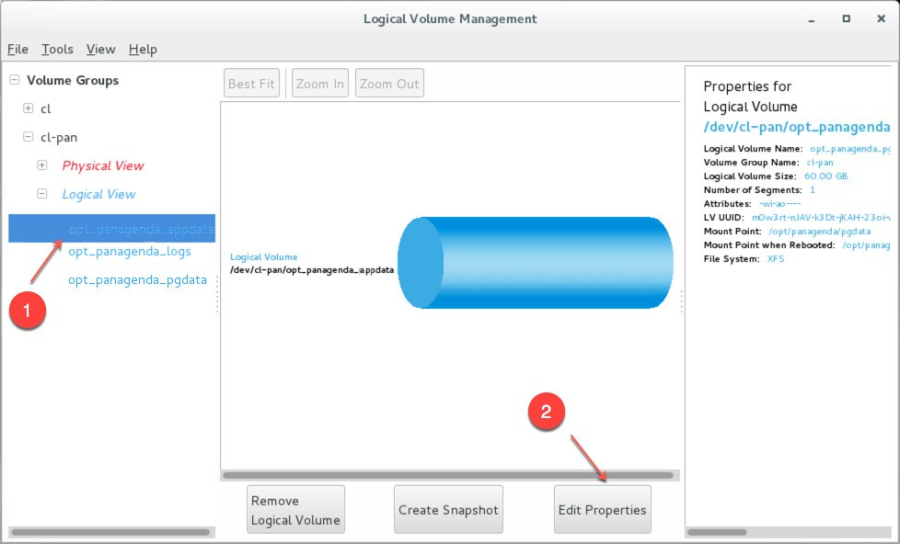The width and height of the screenshot is (900, 544).
Task: Click the Zoom In button
Action: pyautogui.click(x=320, y=84)
